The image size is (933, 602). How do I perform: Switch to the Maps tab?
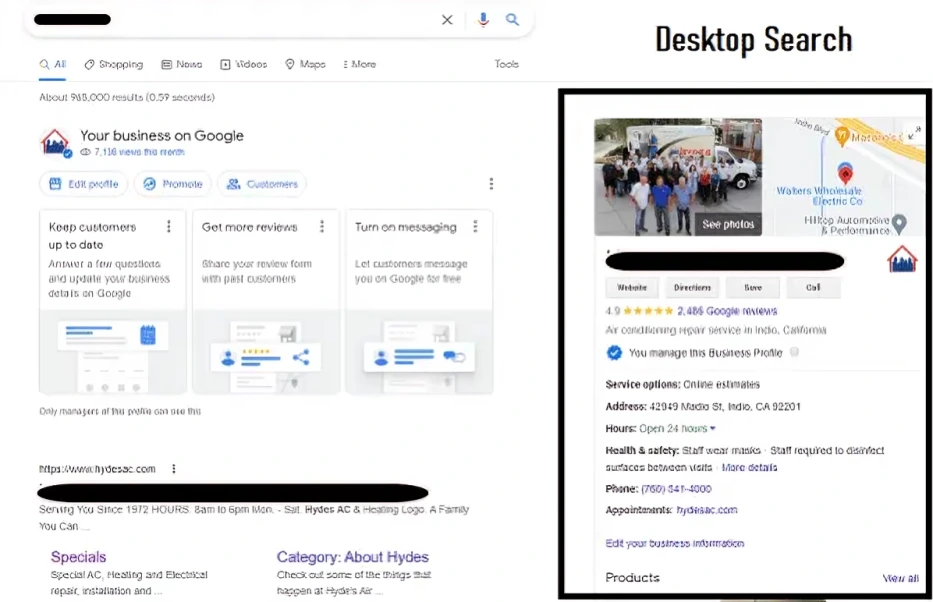(x=305, y=64)
